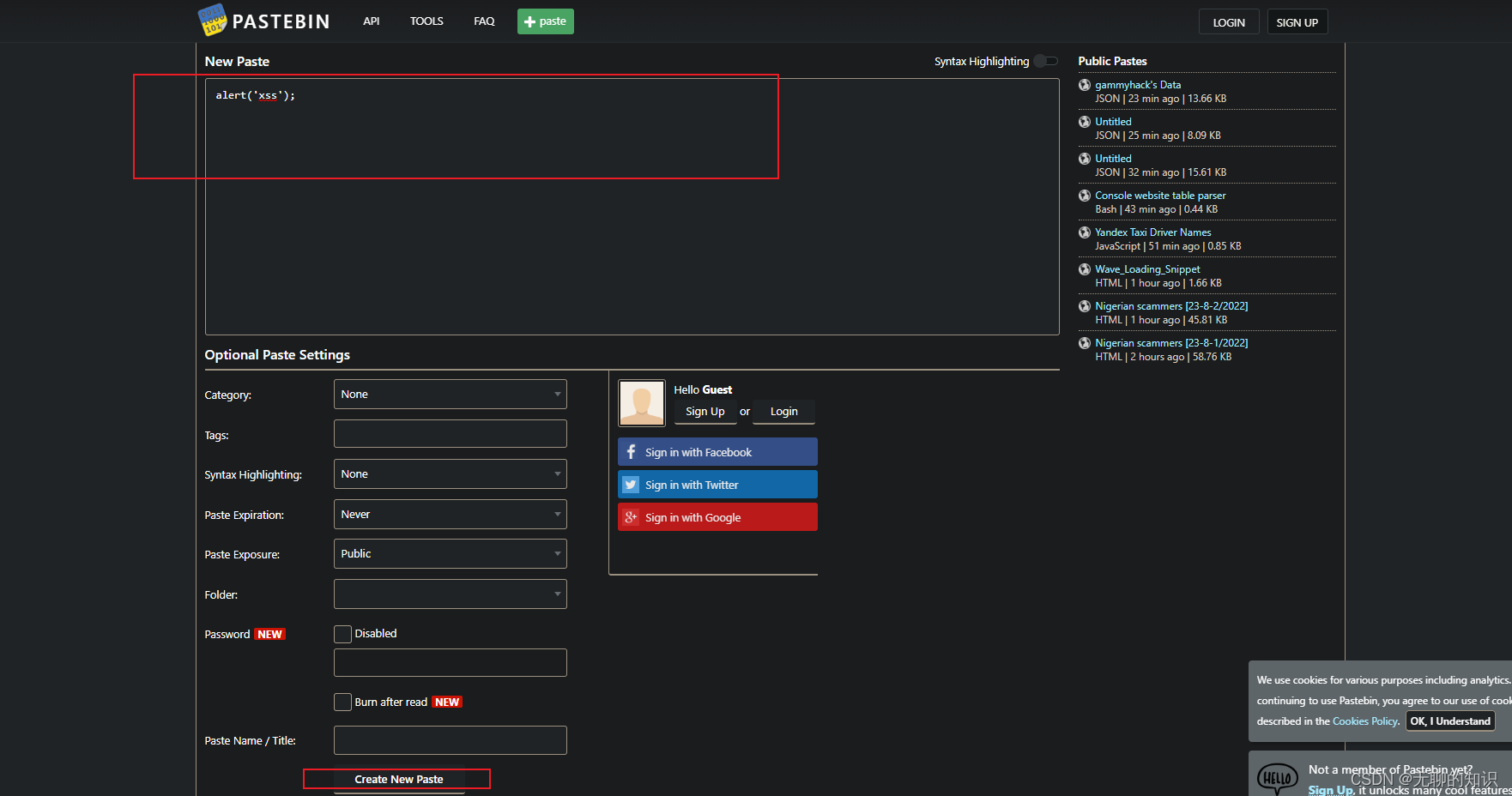This screenshot has height=796, width=1512.
Task: Click the LOGIN button in header
Action: (x=1229, y=22)
